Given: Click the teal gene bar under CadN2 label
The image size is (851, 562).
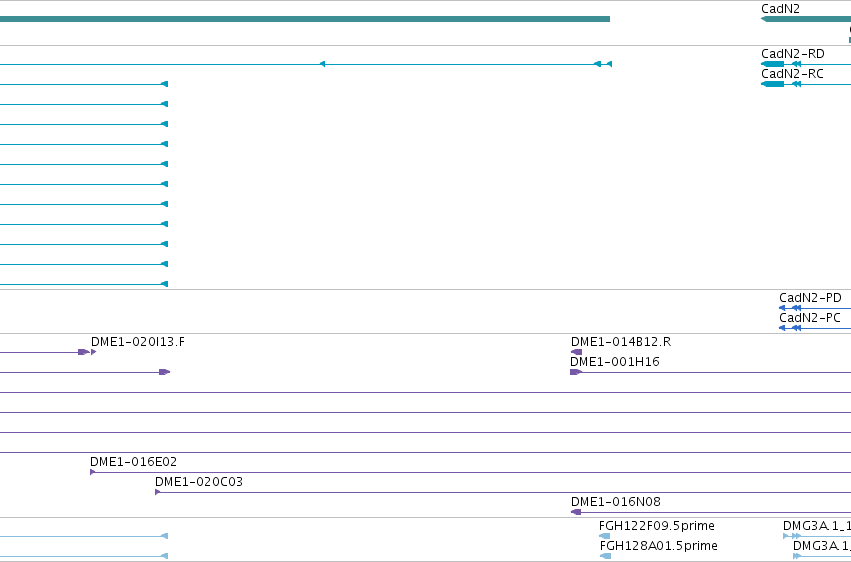Looking at the screenshot, I should (x=806, y=19).
